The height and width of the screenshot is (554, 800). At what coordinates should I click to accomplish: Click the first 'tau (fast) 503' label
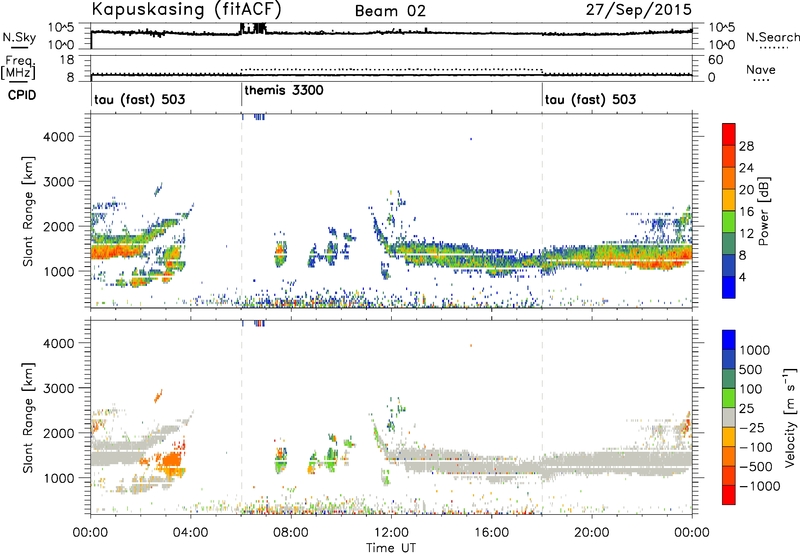pyautogui.click(x=139, y=99)
